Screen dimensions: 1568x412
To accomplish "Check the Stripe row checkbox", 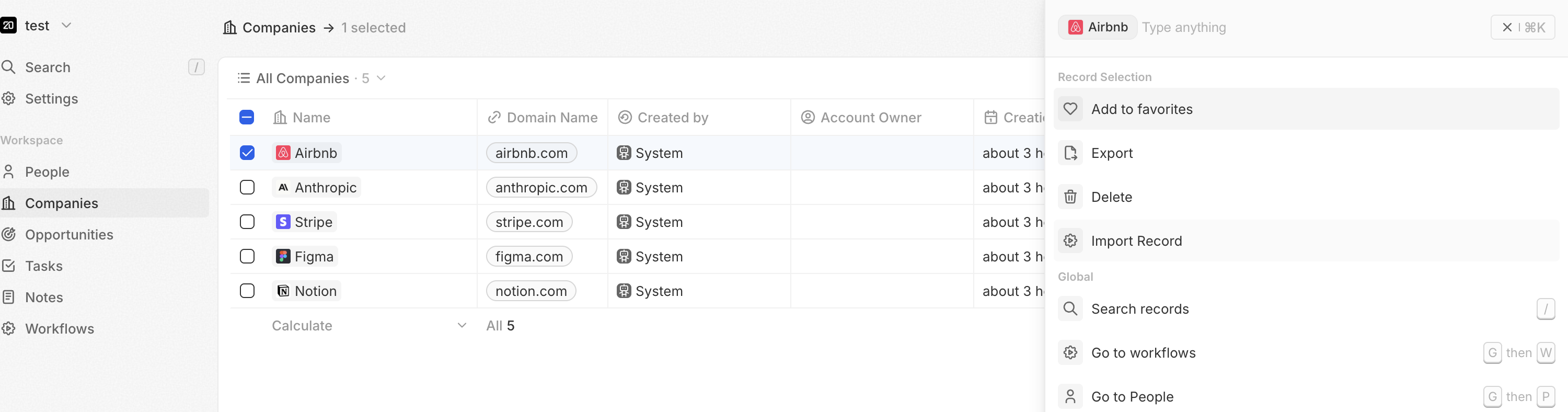I will tap(247, 222).
